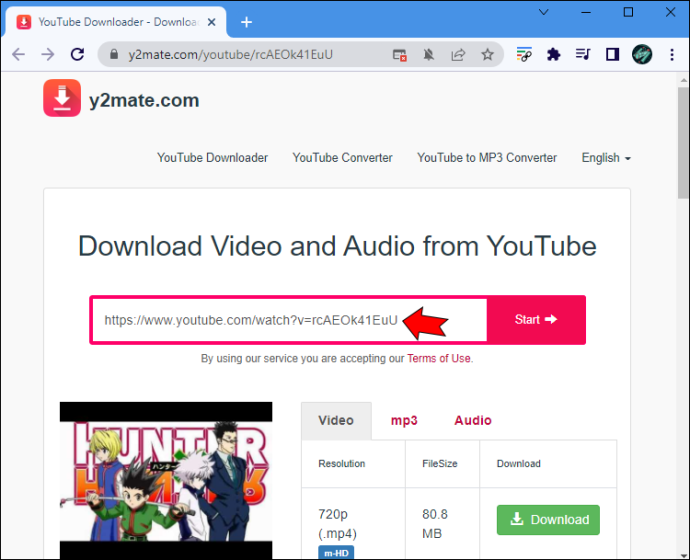The height and width of the screenshot is (560, 690).
Task: Click the 'Resolution' column header
Action: [341, 464]
